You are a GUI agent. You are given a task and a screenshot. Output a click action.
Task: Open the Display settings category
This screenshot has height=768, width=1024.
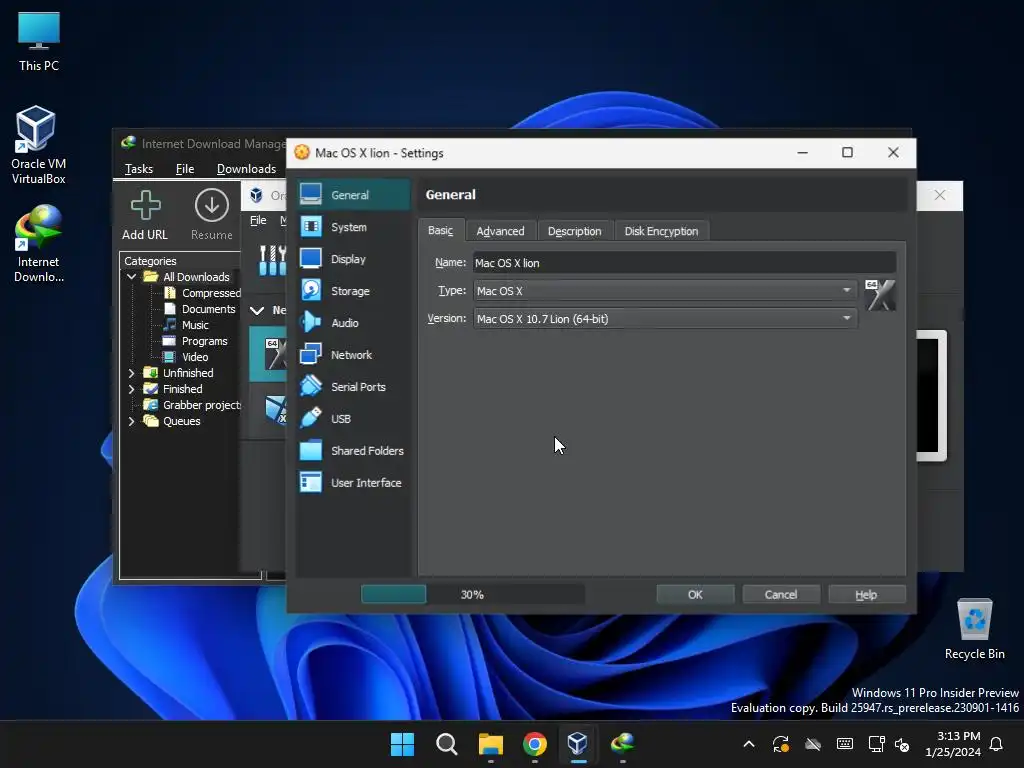[354, 259]
